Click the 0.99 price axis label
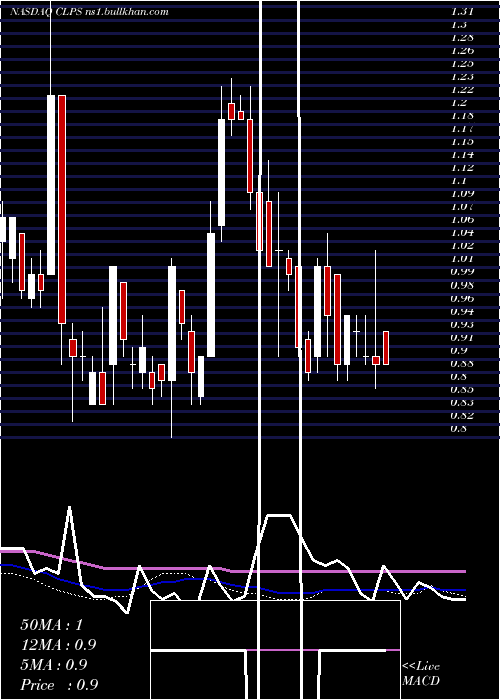Screen dimensions: 500x700 [x=462, y=272]
